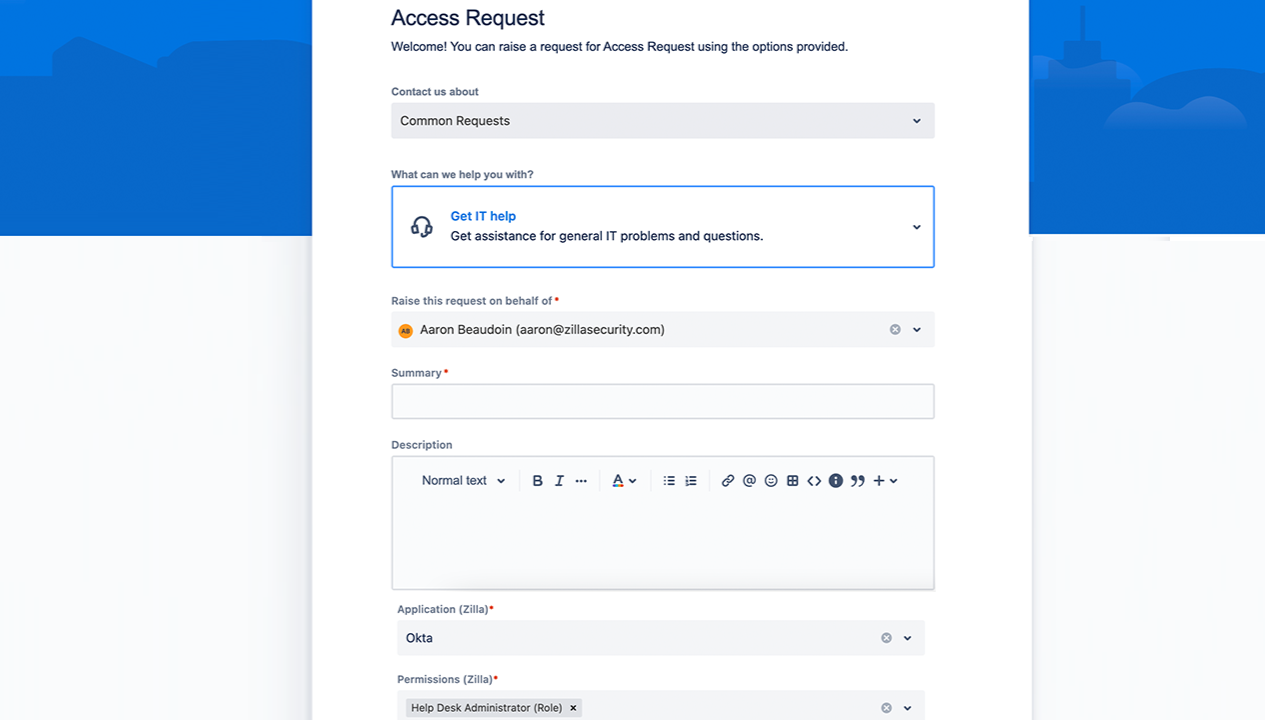Insert a table into the description
The width and height of the screenshot is (1265, 720).
click(792, 480)
